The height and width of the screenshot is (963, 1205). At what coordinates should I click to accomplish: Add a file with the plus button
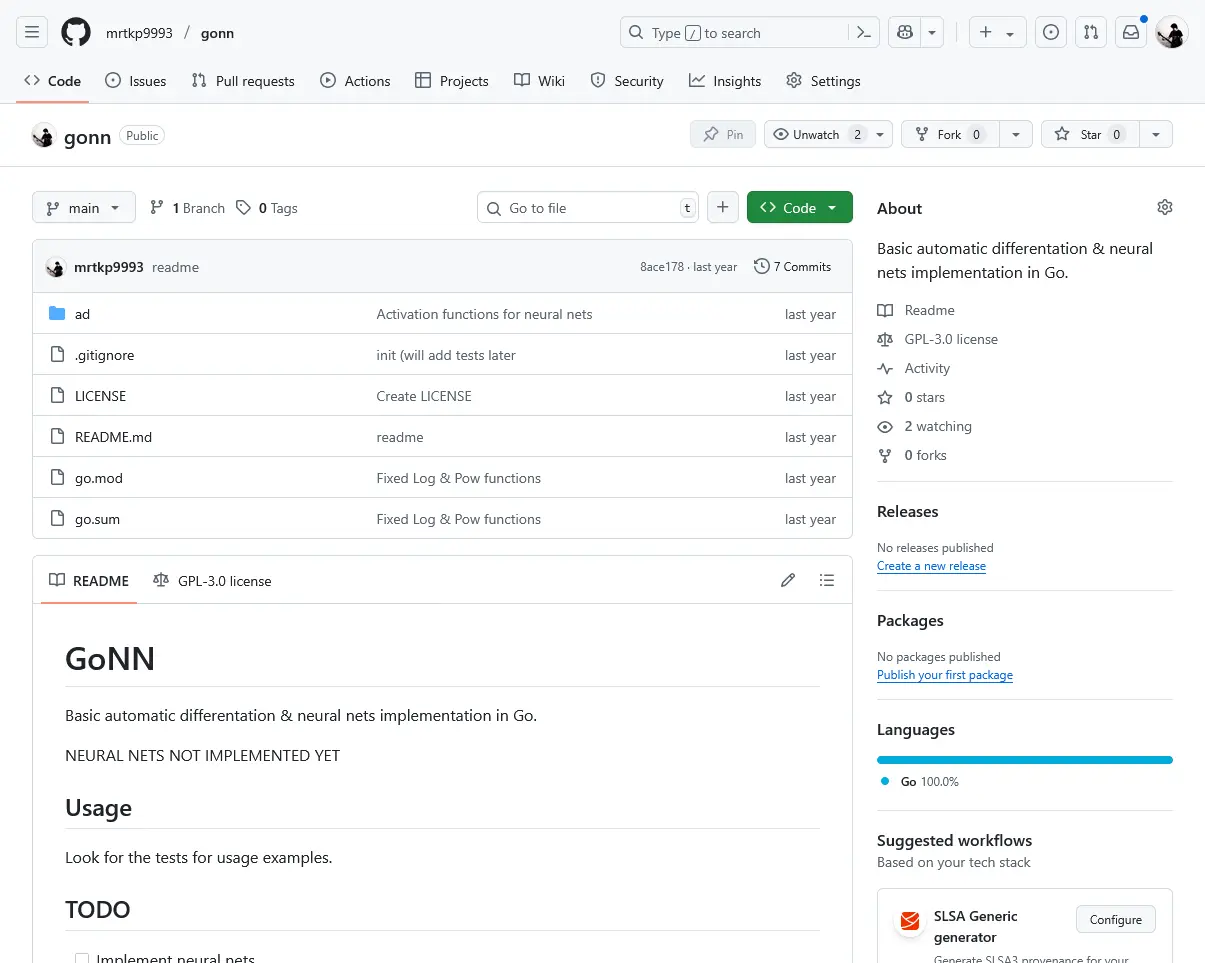(723, 208)
